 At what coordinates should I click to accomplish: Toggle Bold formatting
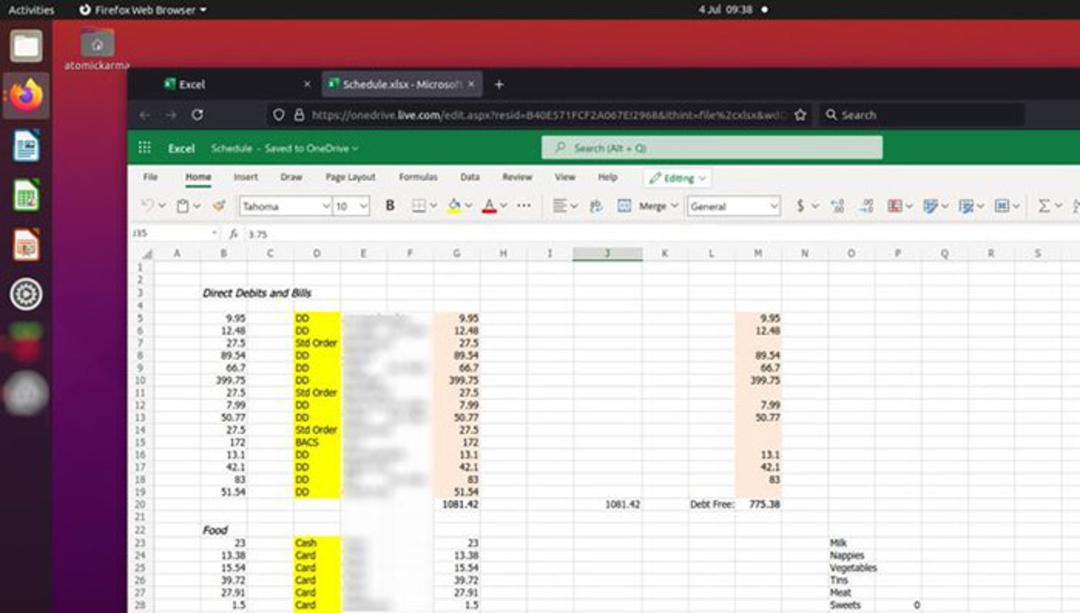coord(390,205)
